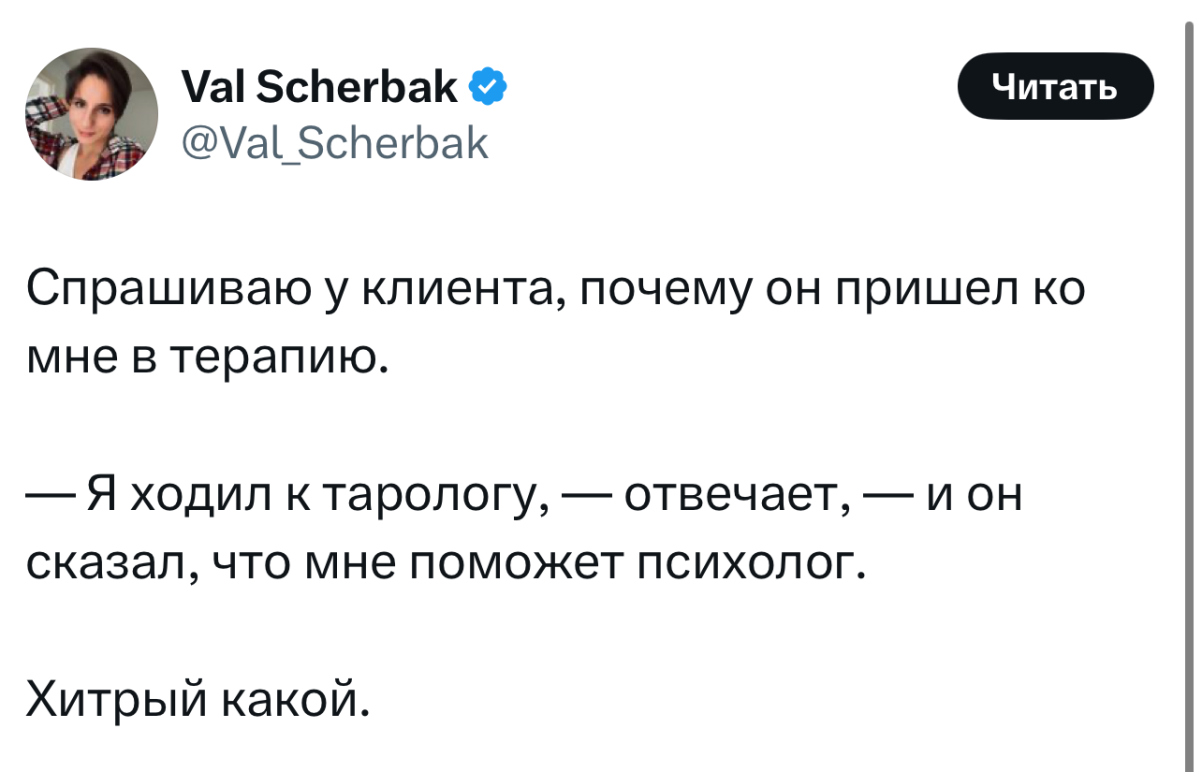The width and height of the screenshot is (1202, 772).
Task: Click the blue checkmark to see verification info
Action: pyautogui.click(x=489, y=86)
